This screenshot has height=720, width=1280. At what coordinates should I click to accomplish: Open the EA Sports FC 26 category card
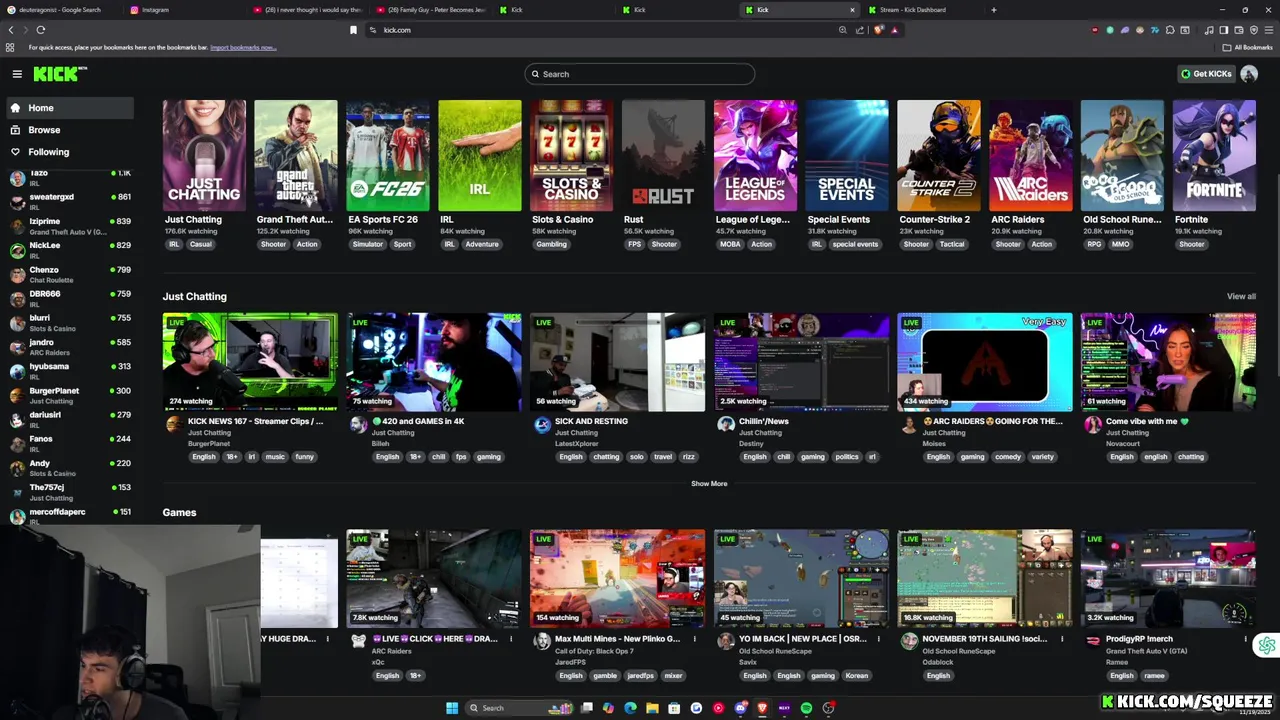tap(388, 156)
